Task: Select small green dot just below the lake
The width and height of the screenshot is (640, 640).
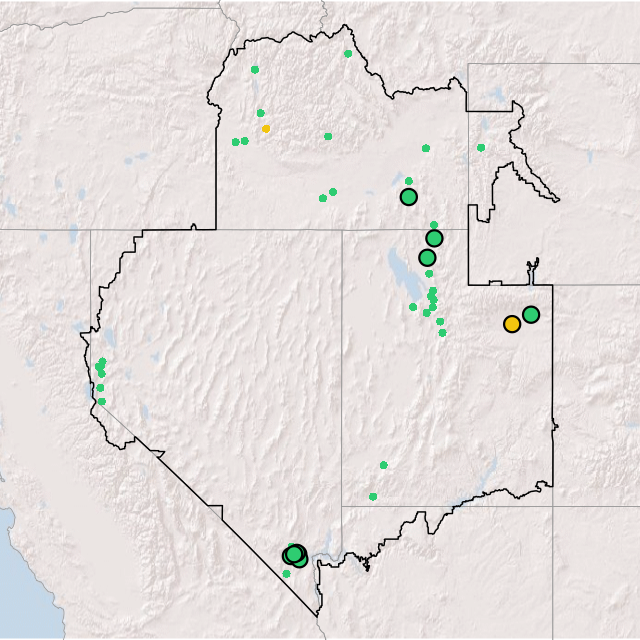Action: point(413,307)
